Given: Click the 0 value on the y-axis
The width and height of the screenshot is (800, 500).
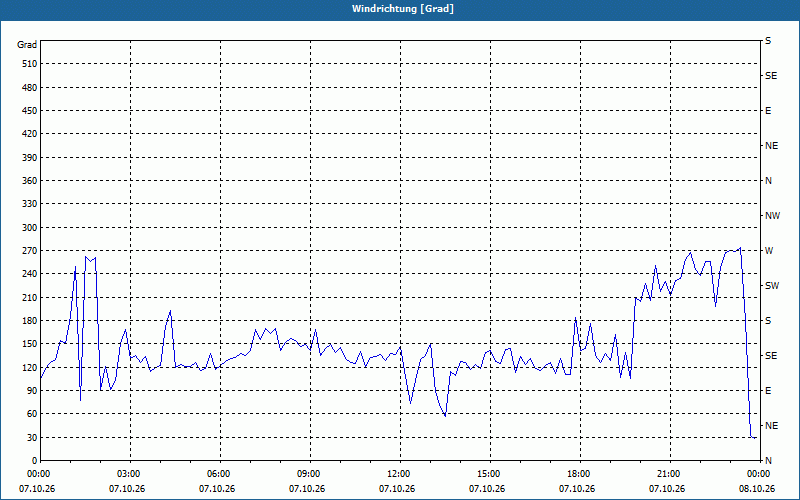Looking at the screenshot, I should point(35,461).
